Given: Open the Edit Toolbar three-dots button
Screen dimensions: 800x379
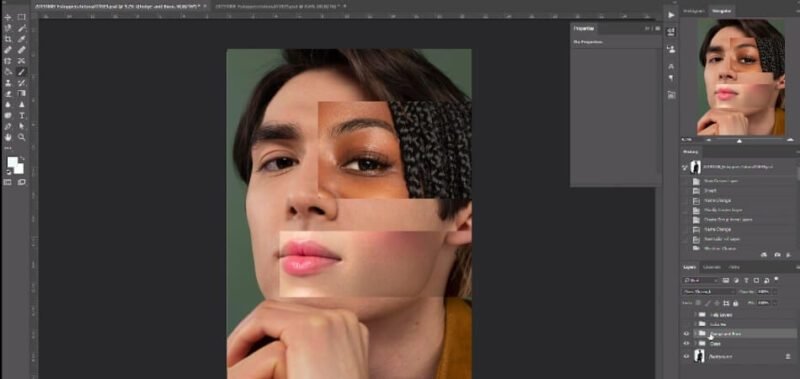Looking at the screenshot, I should pos(8,148).
